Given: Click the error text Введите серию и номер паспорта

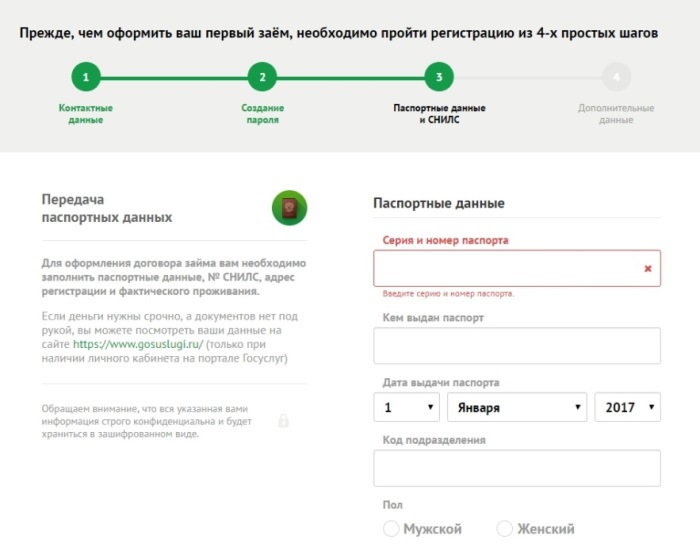Looking at the screenshot, I should tap(448, 294).
